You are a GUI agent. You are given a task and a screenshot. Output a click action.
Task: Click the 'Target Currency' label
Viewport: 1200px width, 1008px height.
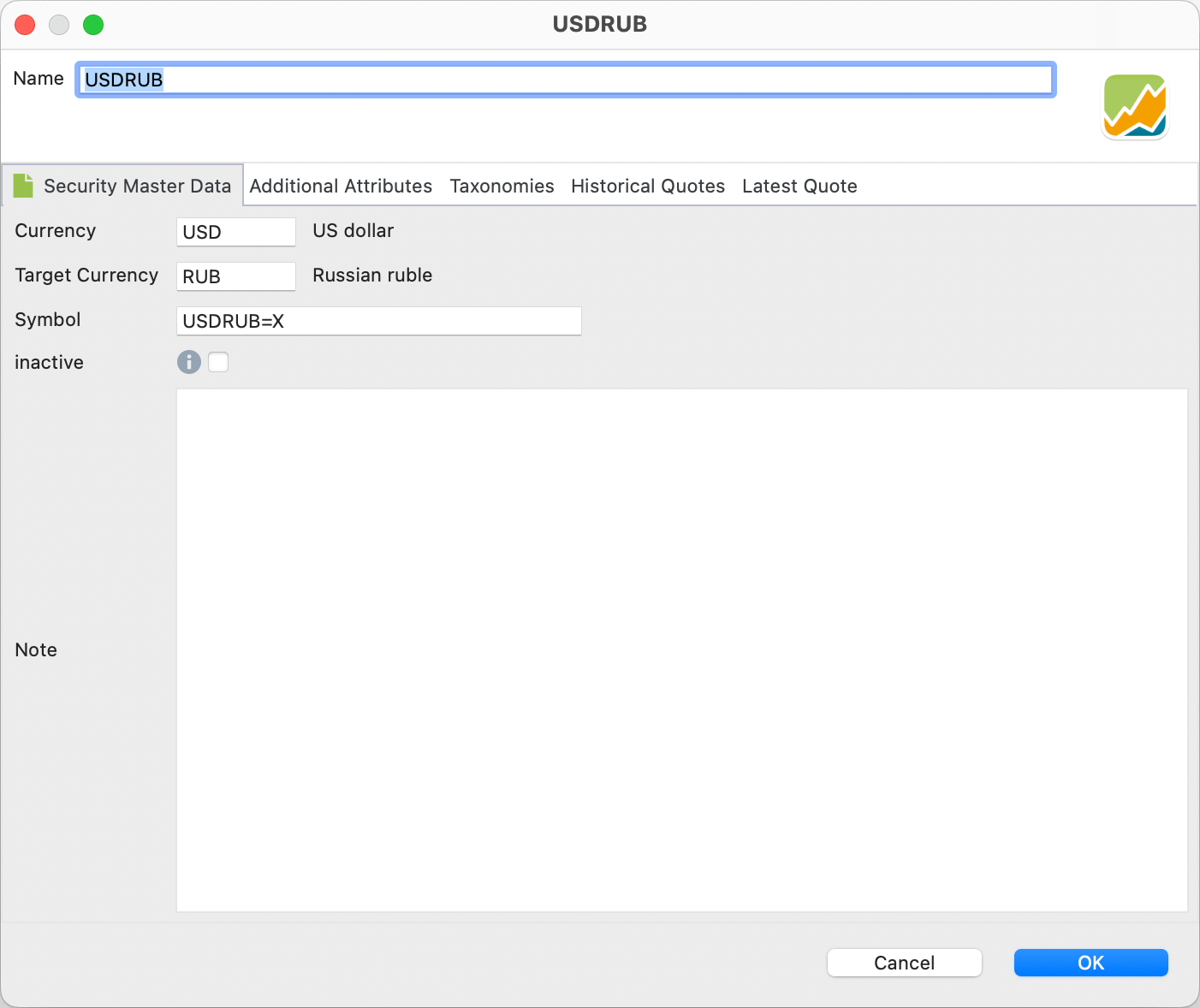pos(86,276)
